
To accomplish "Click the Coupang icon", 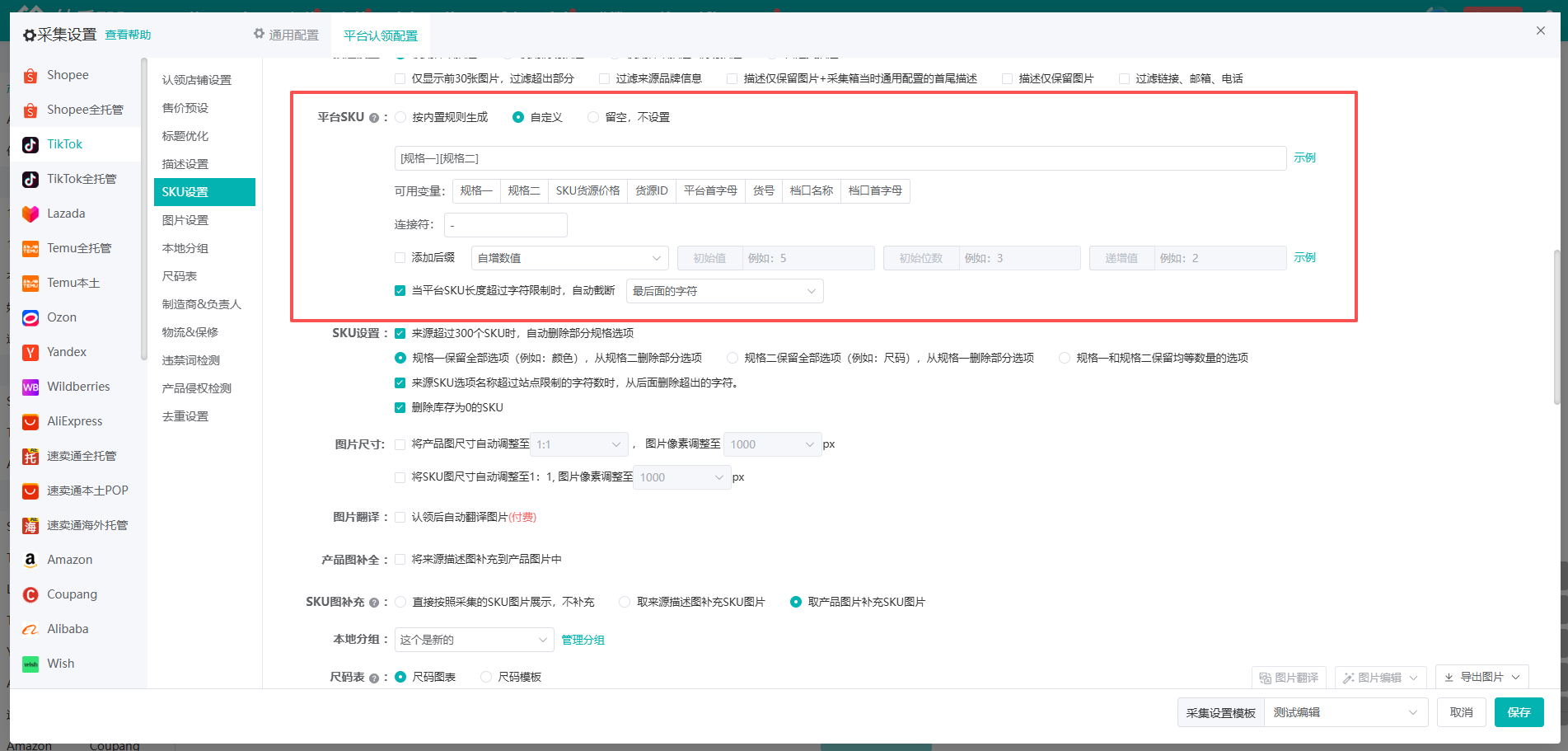I will click(x=30, y=594).
